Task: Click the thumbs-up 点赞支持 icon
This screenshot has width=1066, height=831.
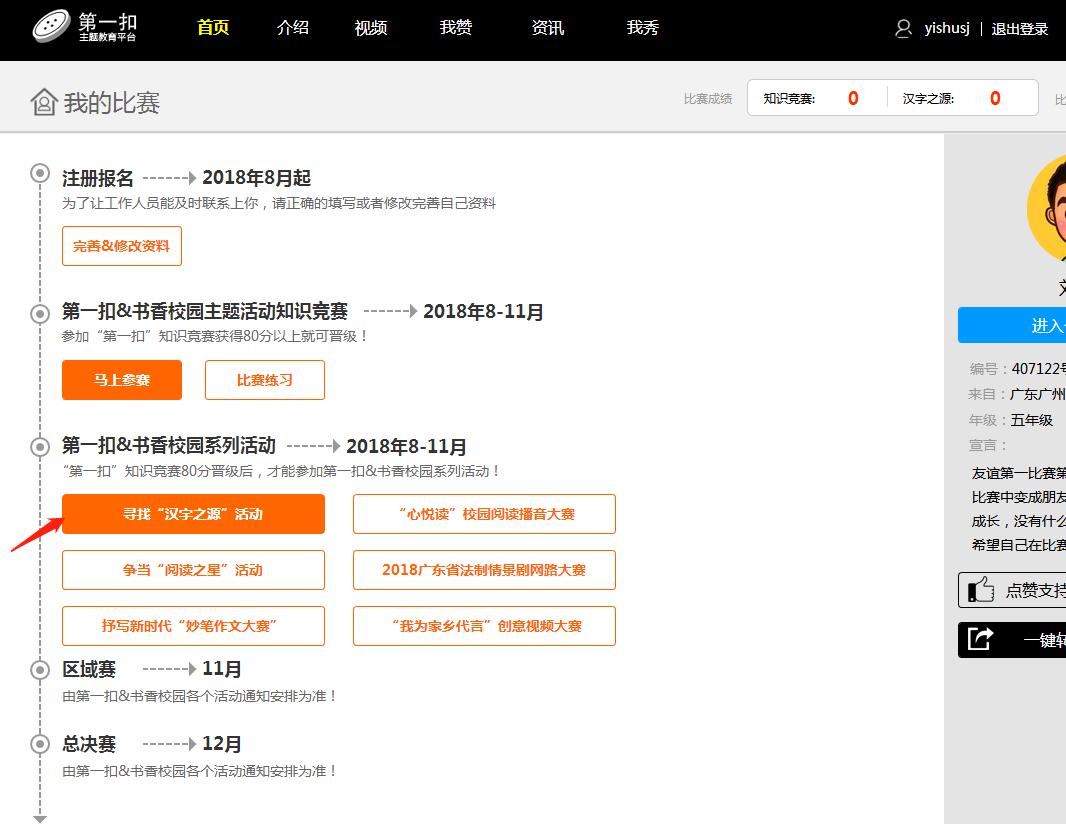Action: pyautogui.click(x=980, y=590)
